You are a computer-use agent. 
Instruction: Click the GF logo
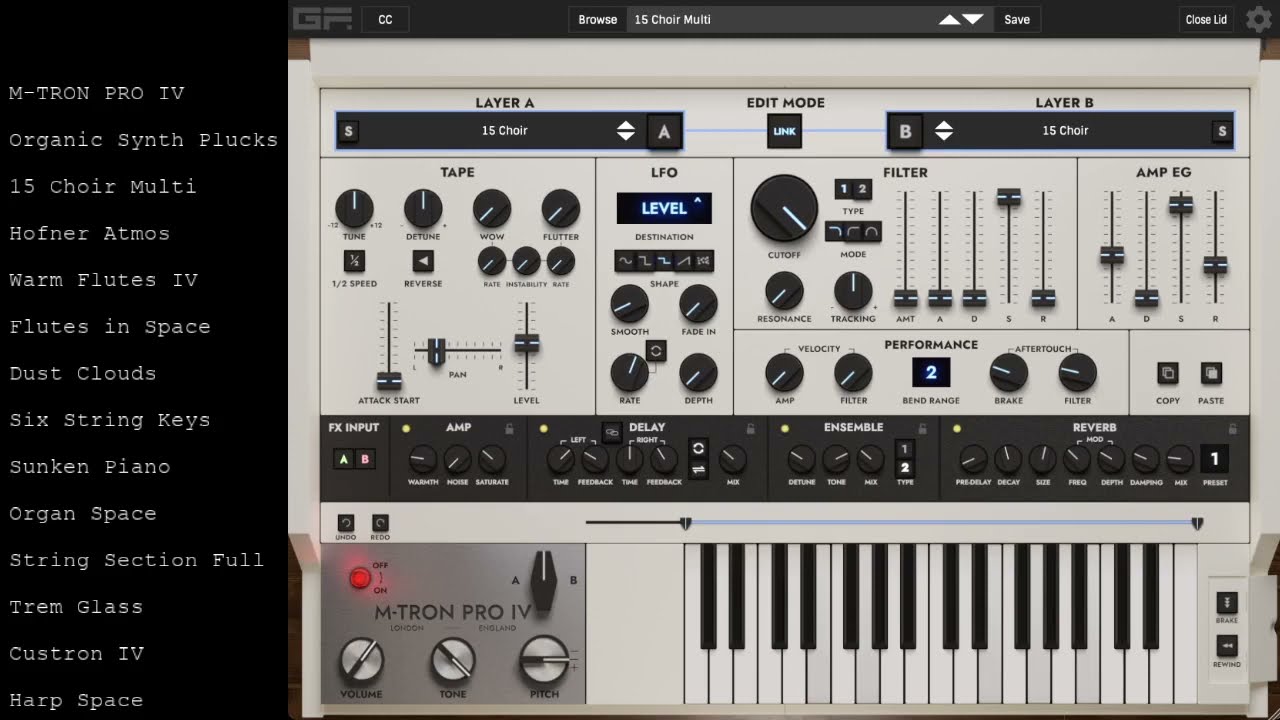tap(322, 19)
